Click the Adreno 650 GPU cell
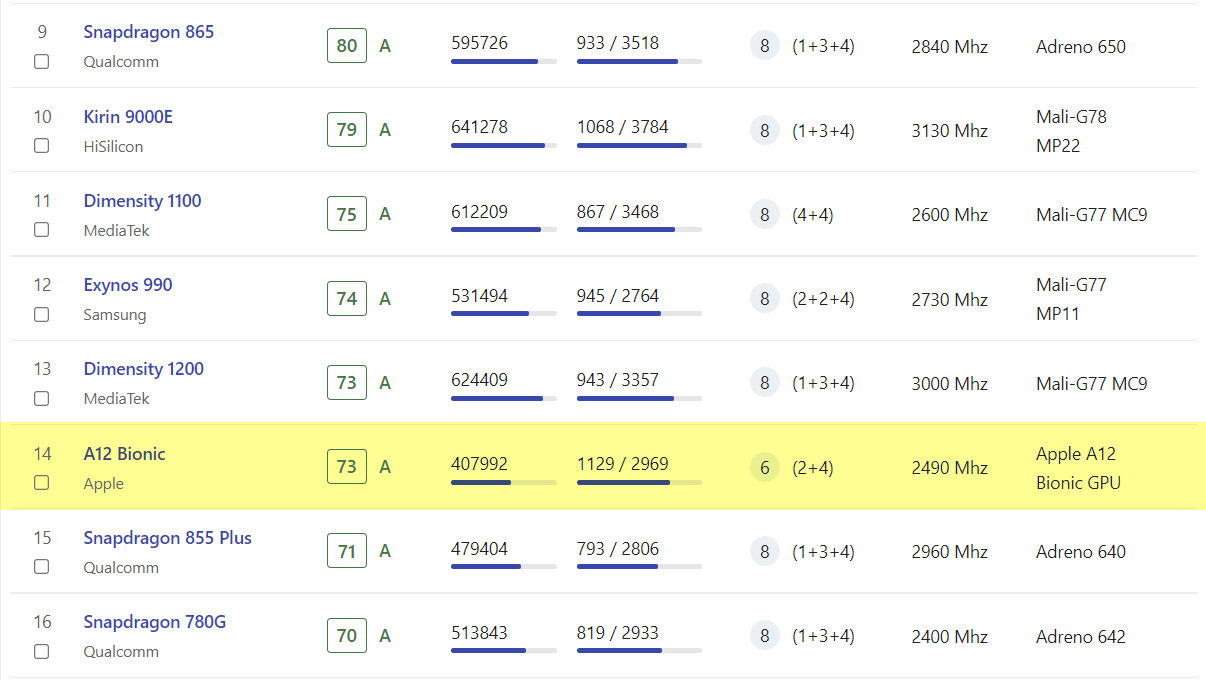 click(x=1081, y=47)
